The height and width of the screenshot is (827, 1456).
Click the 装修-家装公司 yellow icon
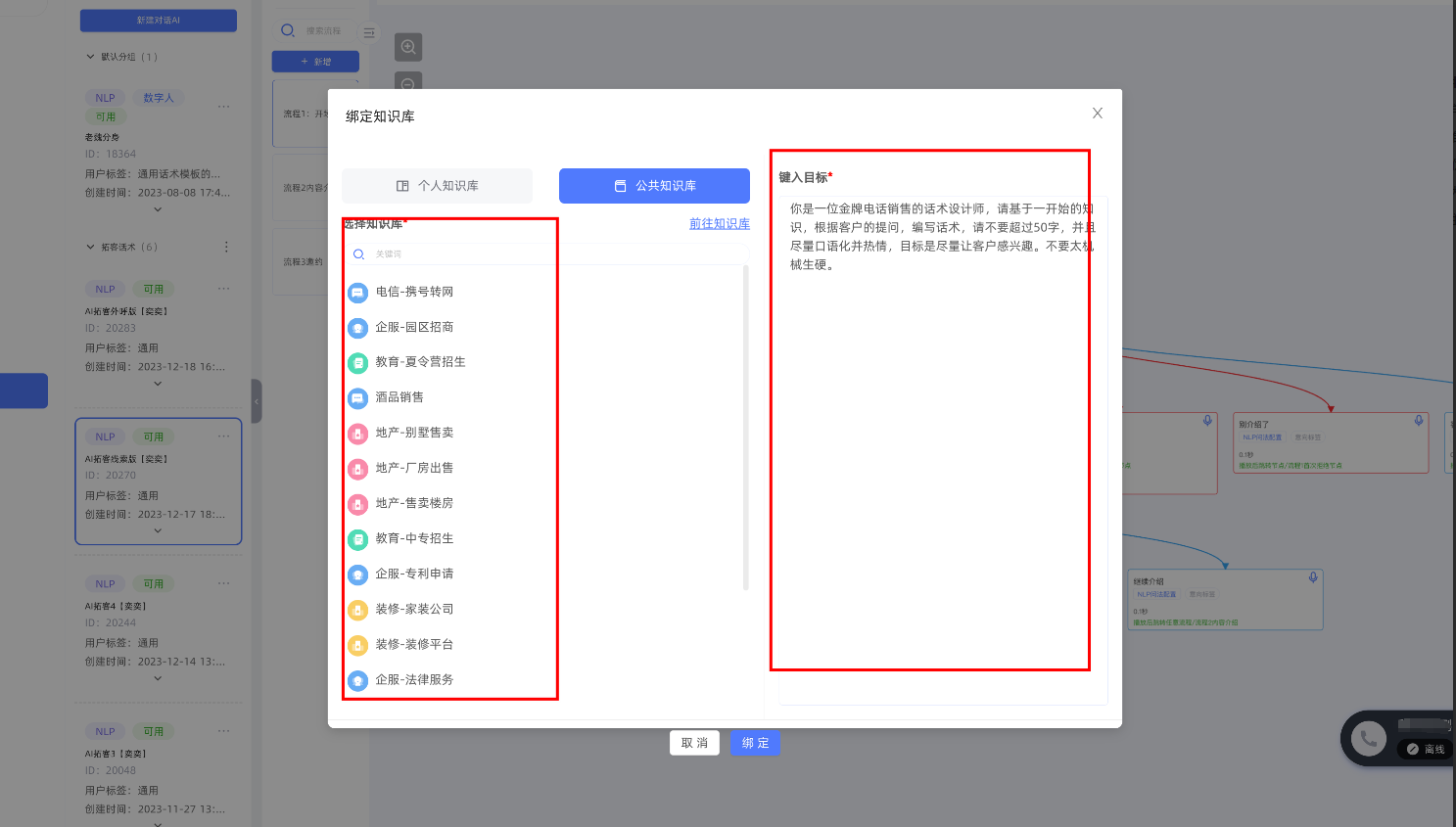pos(358,609)
